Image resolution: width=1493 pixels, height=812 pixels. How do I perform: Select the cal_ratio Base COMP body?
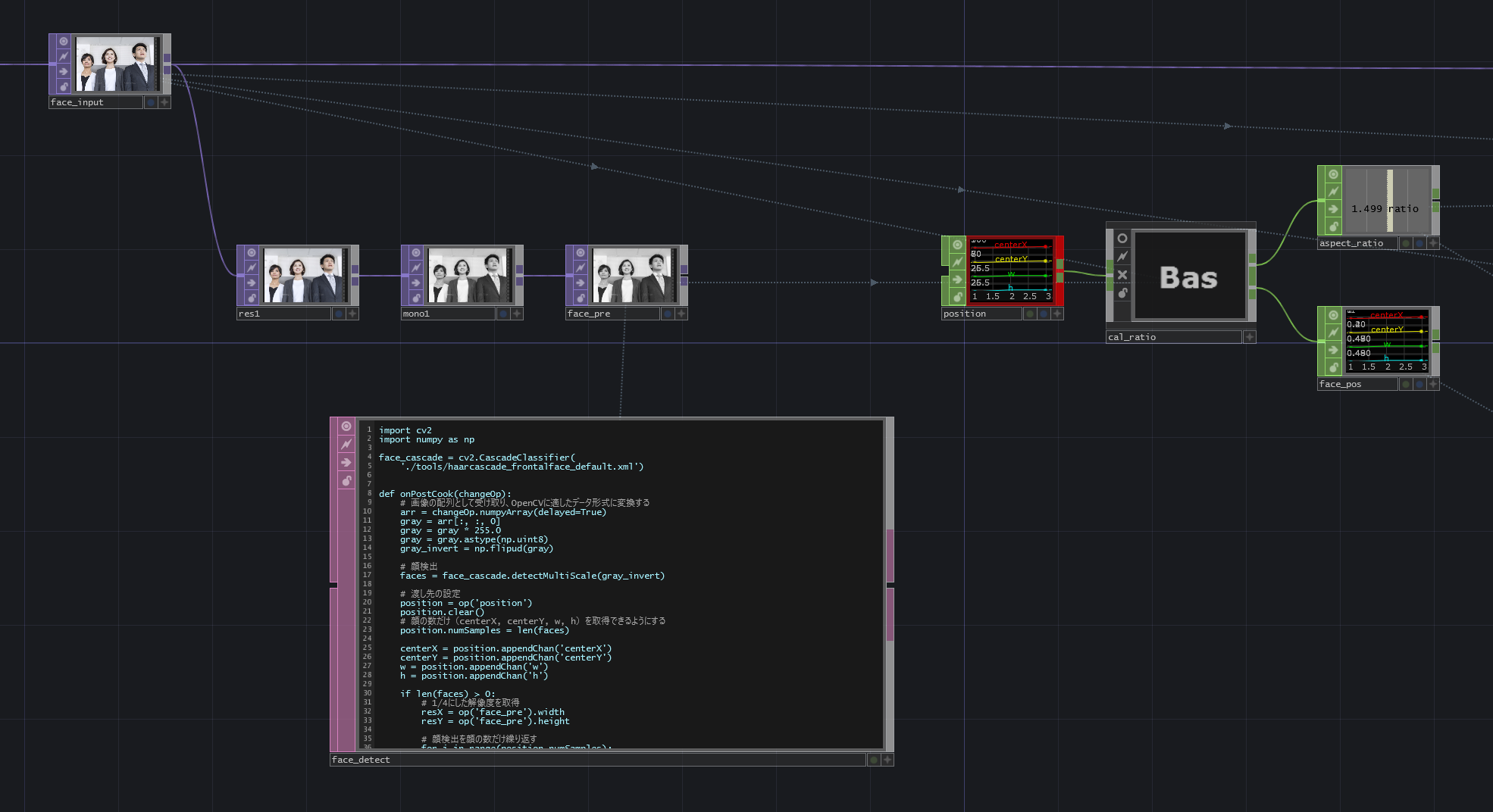tap(1188, 276)
